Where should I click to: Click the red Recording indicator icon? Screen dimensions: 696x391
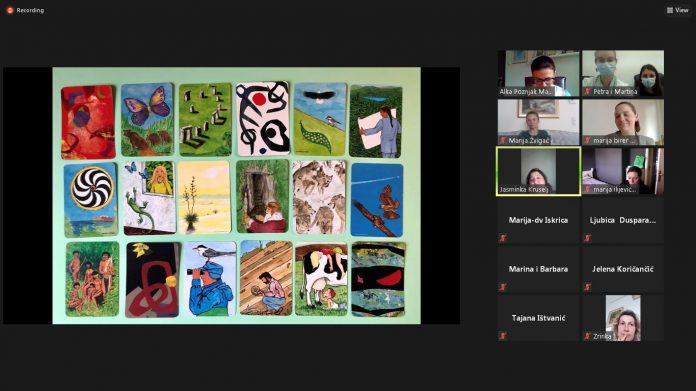click(10, 10)
